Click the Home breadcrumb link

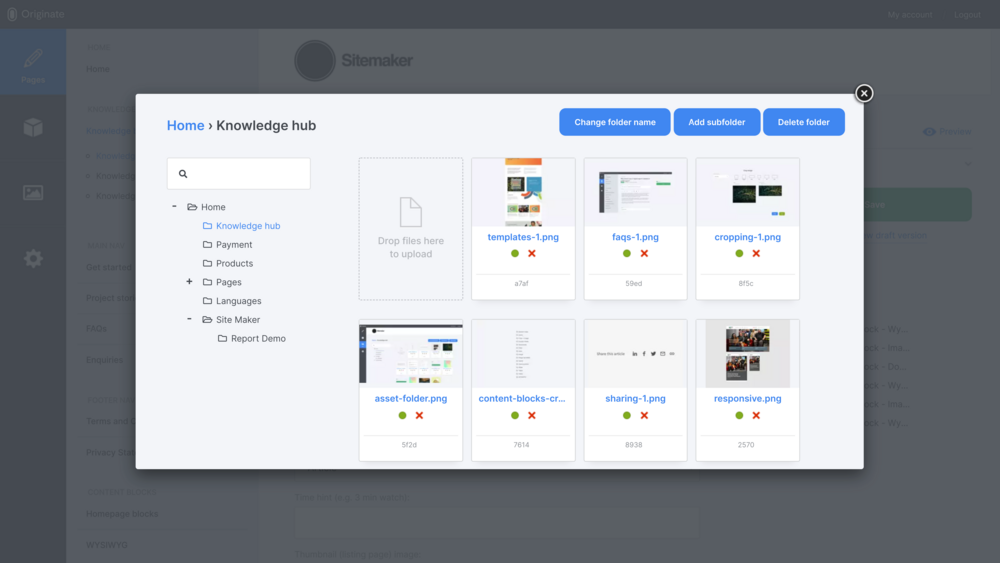[x=185, y=125]
